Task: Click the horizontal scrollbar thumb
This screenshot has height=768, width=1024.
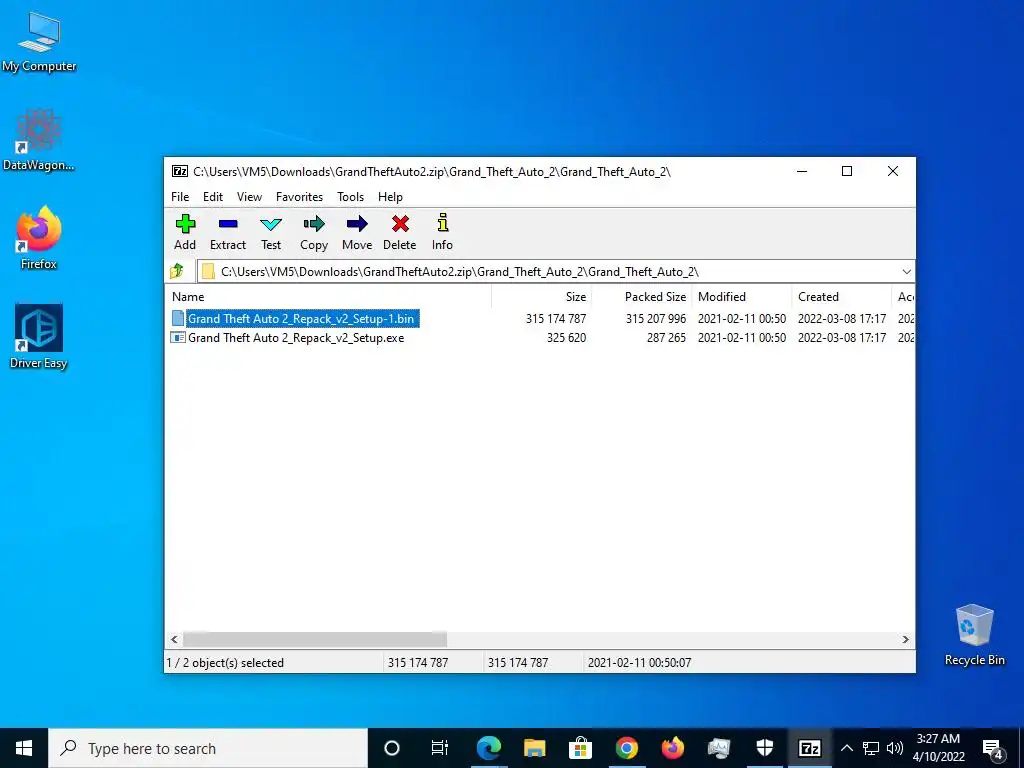Action: pyautogui.click(x=315, y=639)
